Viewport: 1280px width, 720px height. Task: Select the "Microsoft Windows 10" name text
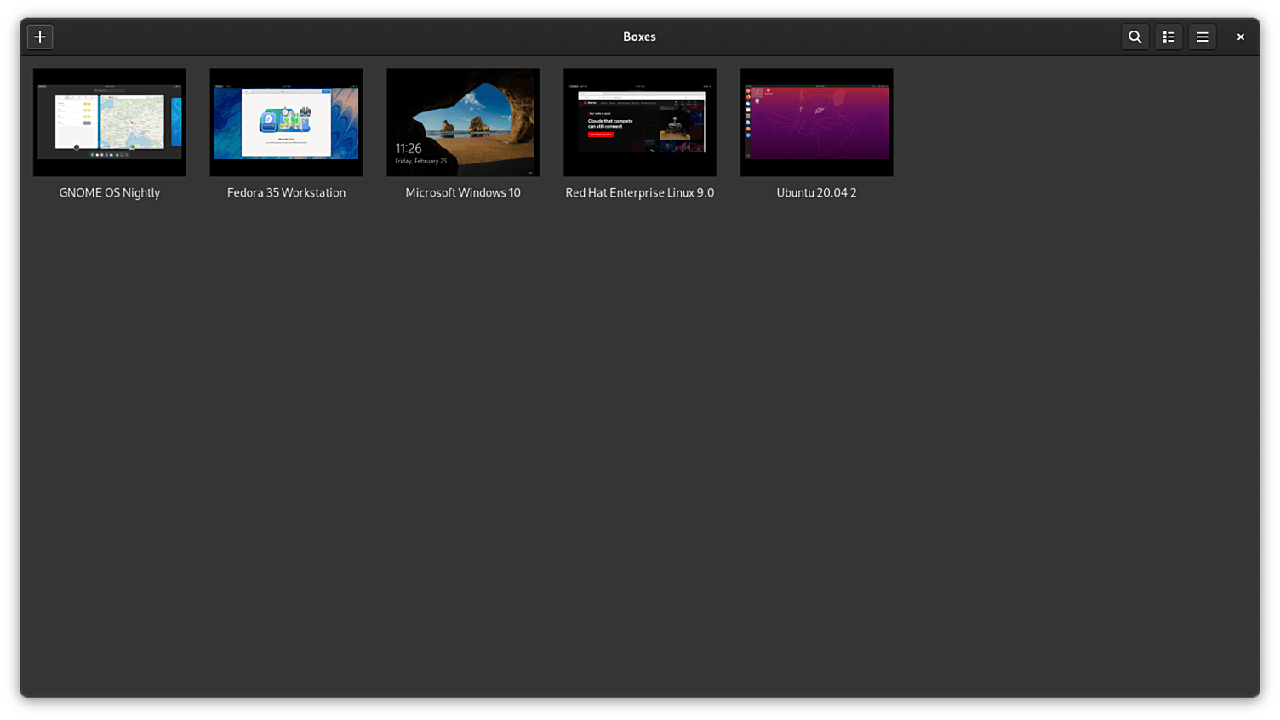pyautogui.click(x=463, y=193)
